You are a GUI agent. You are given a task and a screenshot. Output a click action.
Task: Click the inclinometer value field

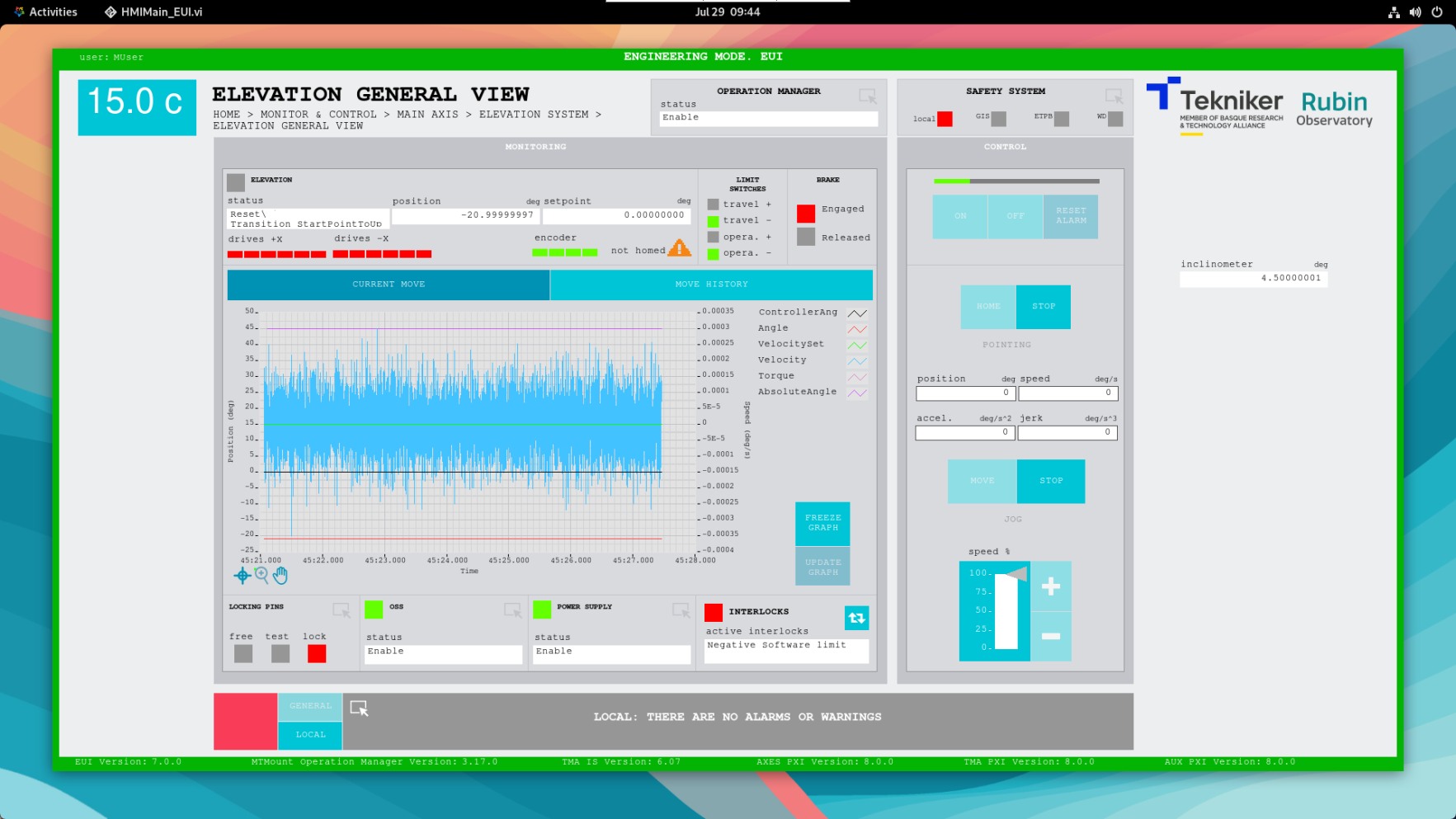(x=1253, y=279)
